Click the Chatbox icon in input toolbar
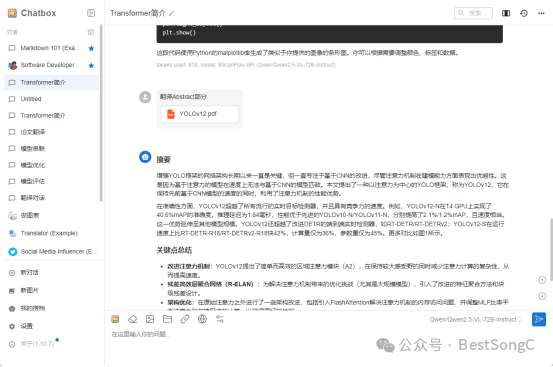 [115, 319]
